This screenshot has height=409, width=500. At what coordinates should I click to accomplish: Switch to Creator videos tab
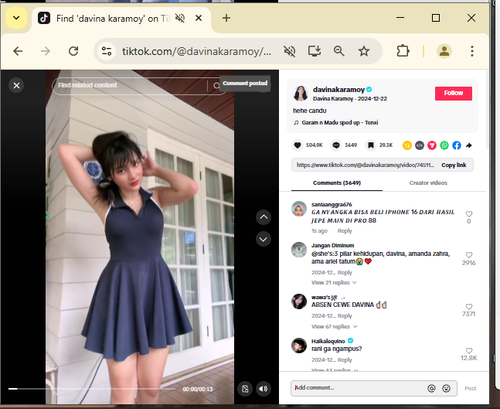point(428,183)
